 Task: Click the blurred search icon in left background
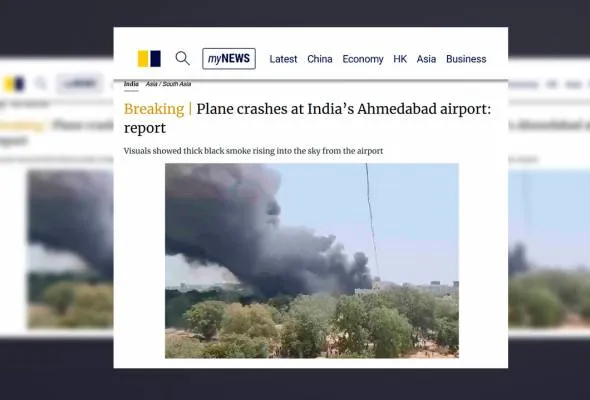click(40, 84)
